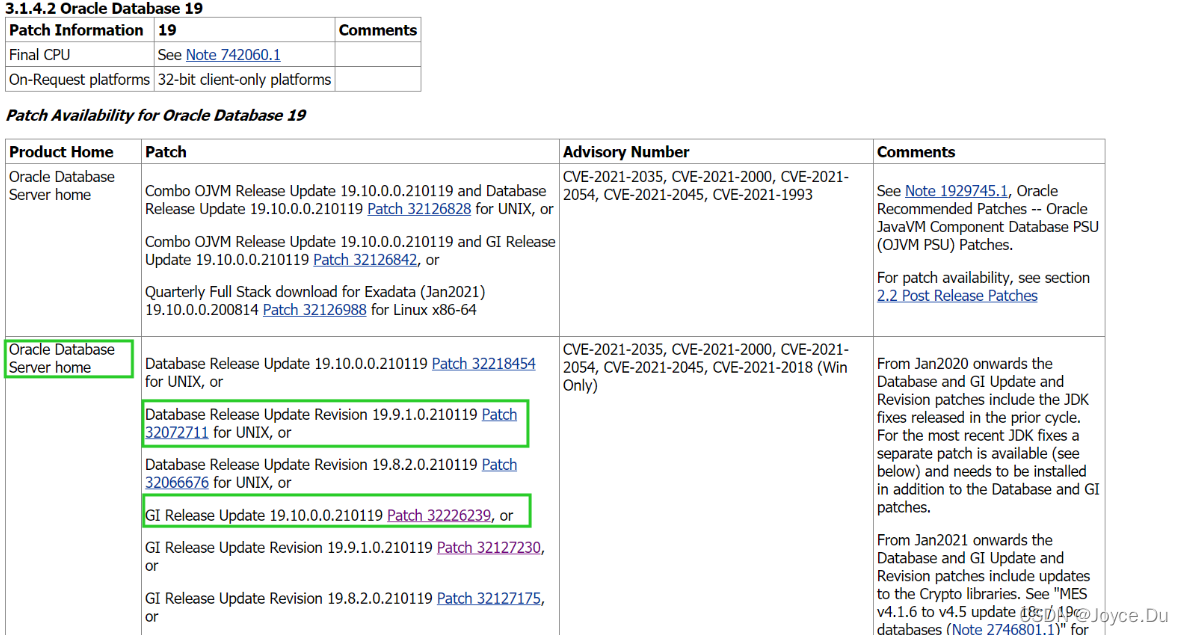Viewport: 1183px width, 635px height.
Task: Open Patch 32126828 link for UNIX
Action: (x=419, y=209)
